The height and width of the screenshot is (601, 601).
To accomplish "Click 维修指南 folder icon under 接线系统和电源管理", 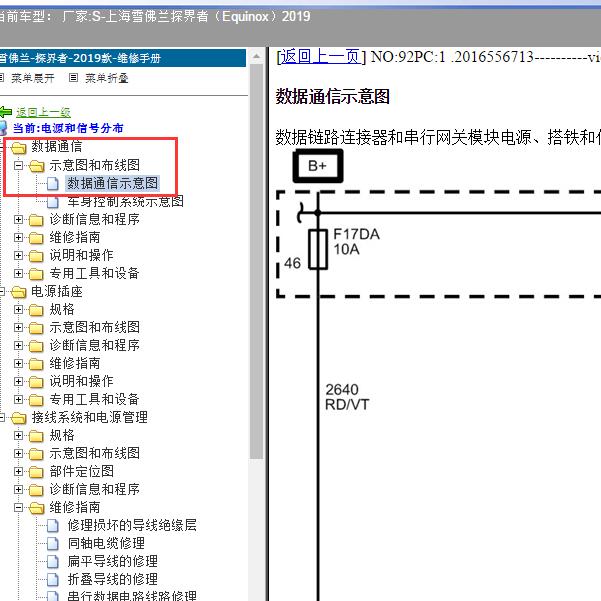I will click(x=37, y=508).
